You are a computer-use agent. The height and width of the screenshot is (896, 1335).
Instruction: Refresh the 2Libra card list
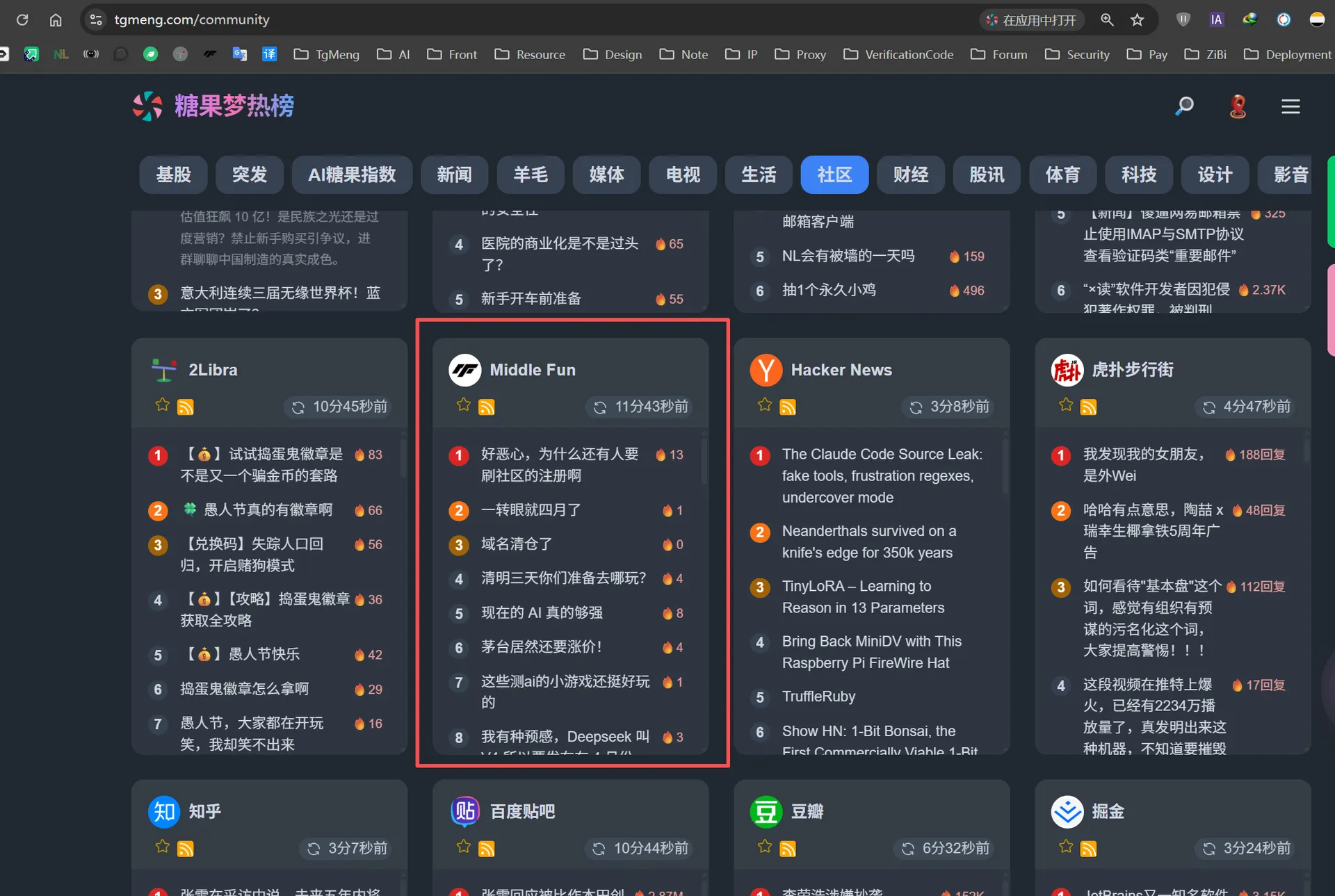pos(298,407)
